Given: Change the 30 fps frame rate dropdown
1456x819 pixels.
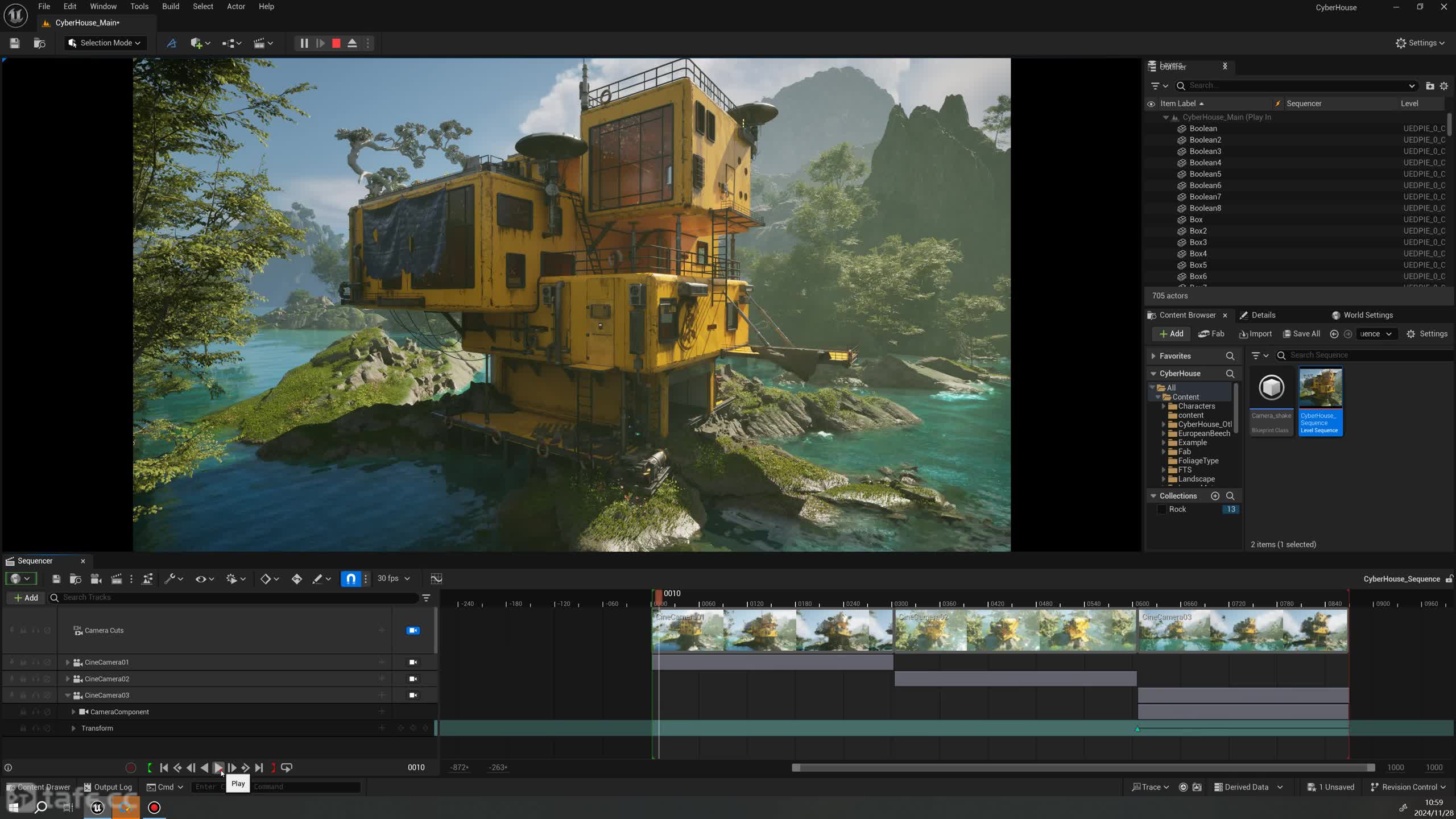Looking at the screenshot, I should pos(393,578).
